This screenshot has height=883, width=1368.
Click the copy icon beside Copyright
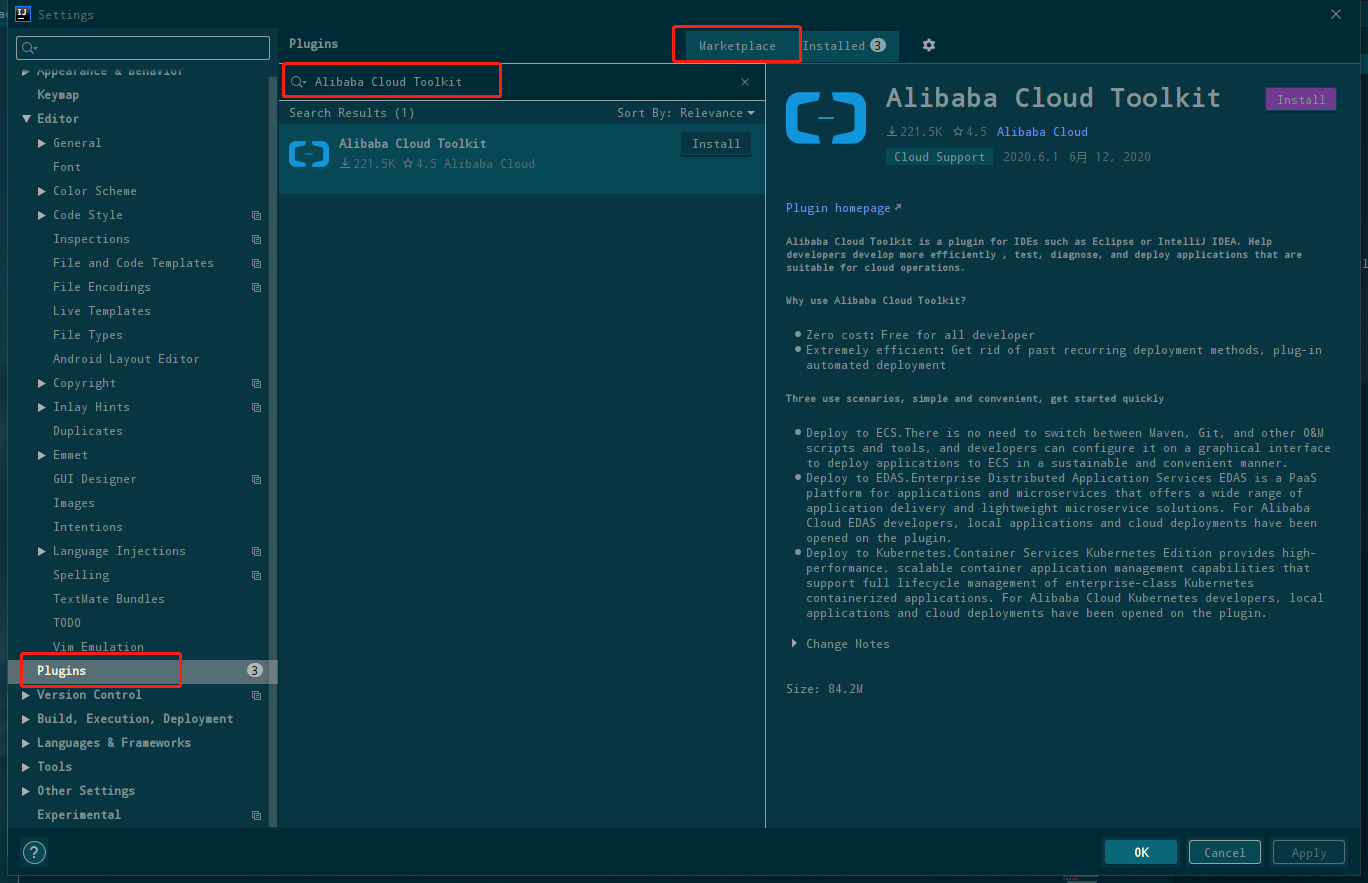coord(256,383)
